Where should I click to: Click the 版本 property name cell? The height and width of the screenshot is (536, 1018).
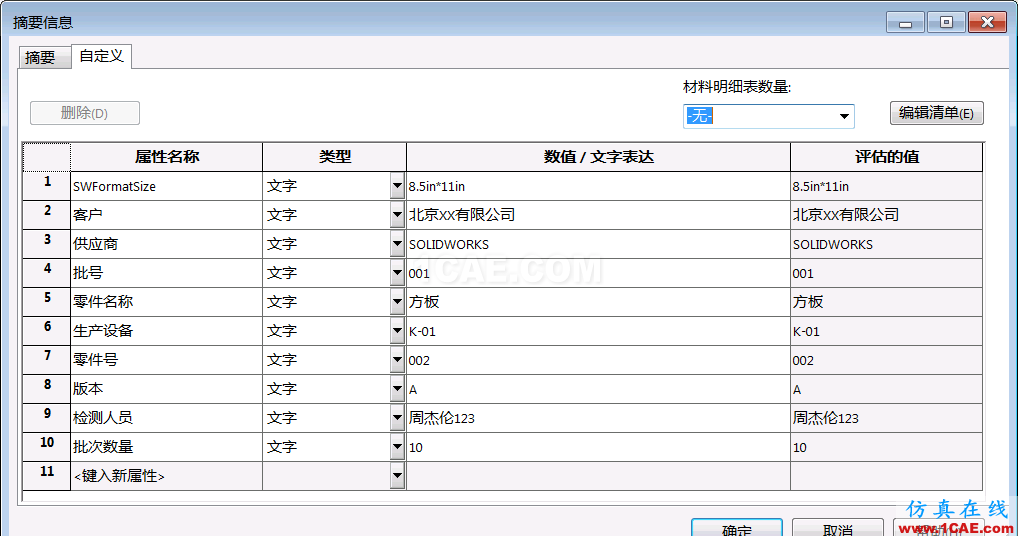pyautogui.click(x=166, y=389)
